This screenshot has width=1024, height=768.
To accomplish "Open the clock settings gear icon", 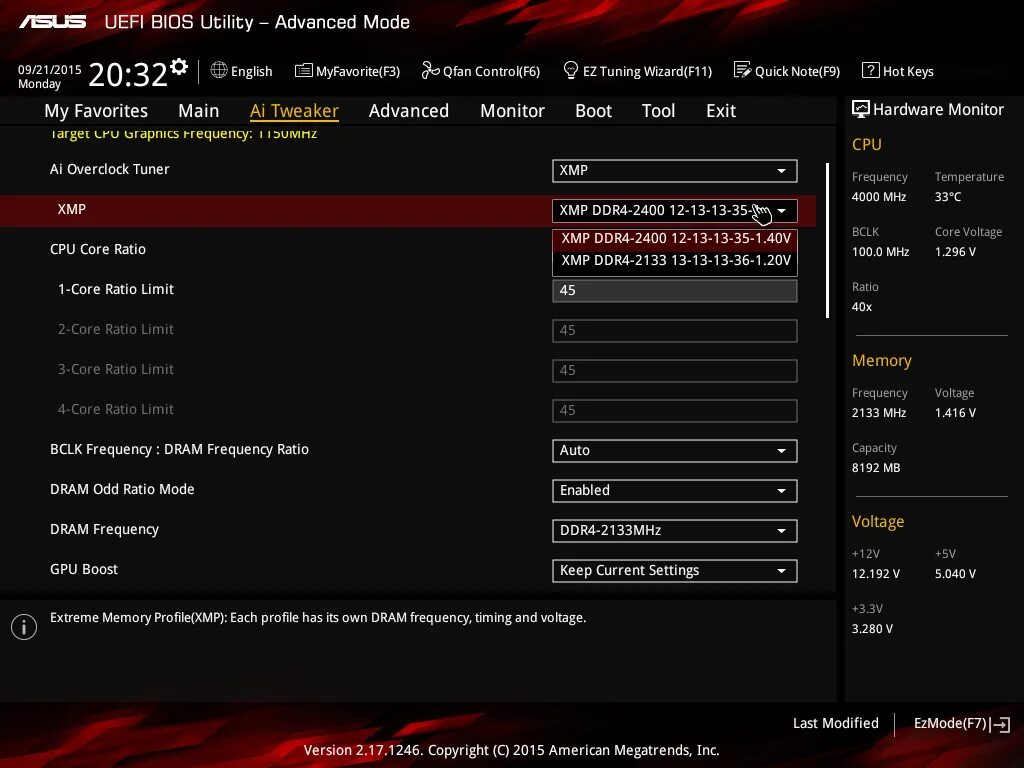I will (179, 67).
